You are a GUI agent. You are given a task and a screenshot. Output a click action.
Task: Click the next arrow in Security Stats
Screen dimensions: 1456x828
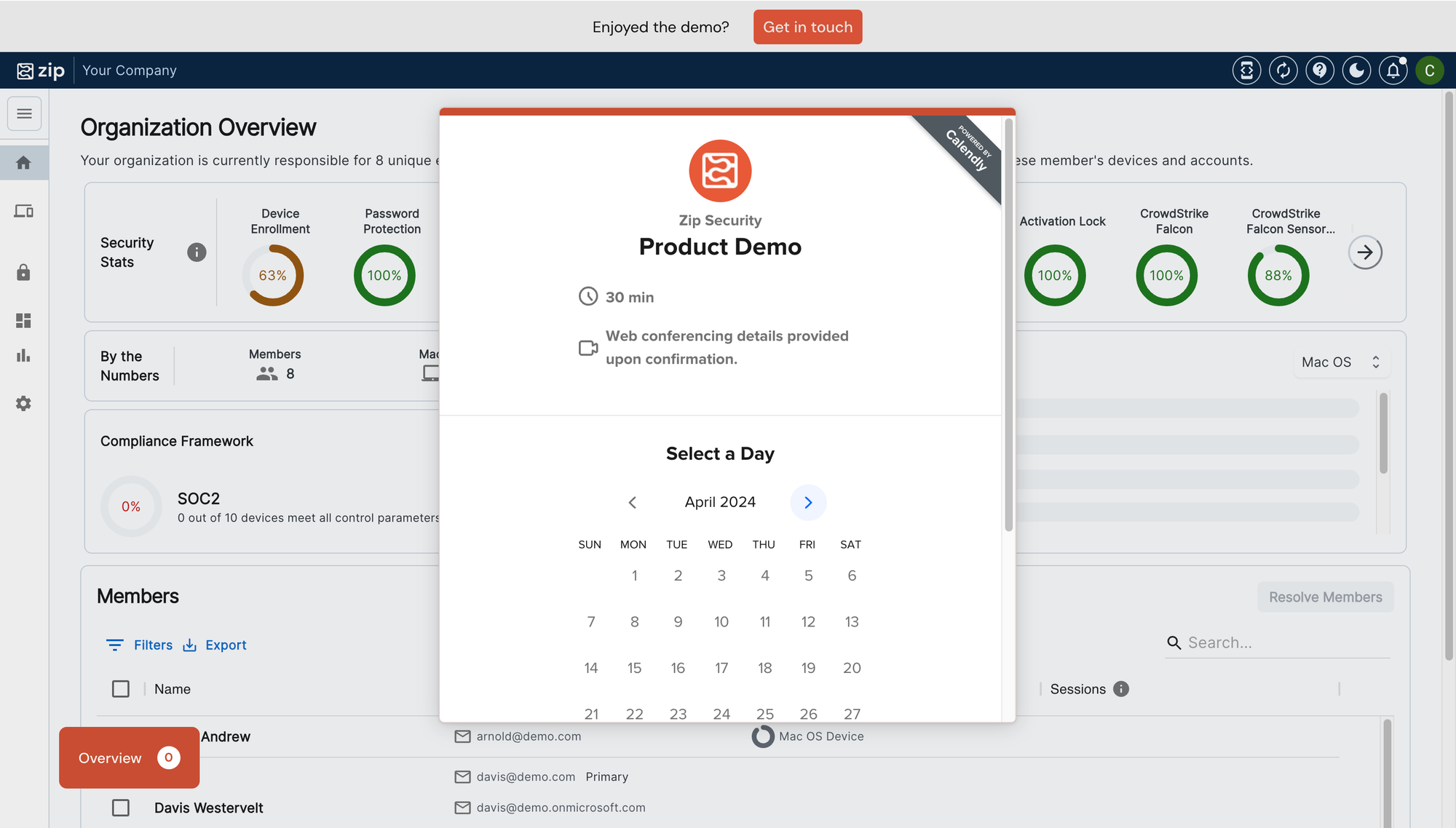[x=1365, y=252]
